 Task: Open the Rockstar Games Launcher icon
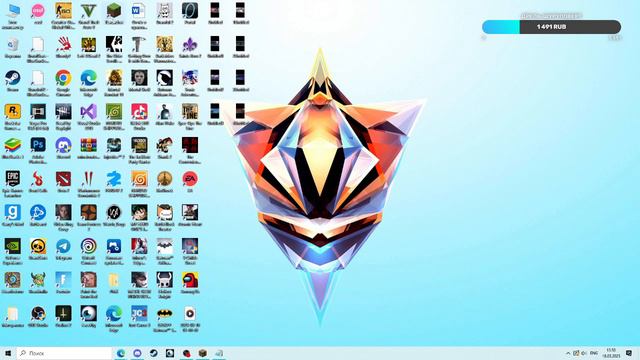click(x=13, y=111)
